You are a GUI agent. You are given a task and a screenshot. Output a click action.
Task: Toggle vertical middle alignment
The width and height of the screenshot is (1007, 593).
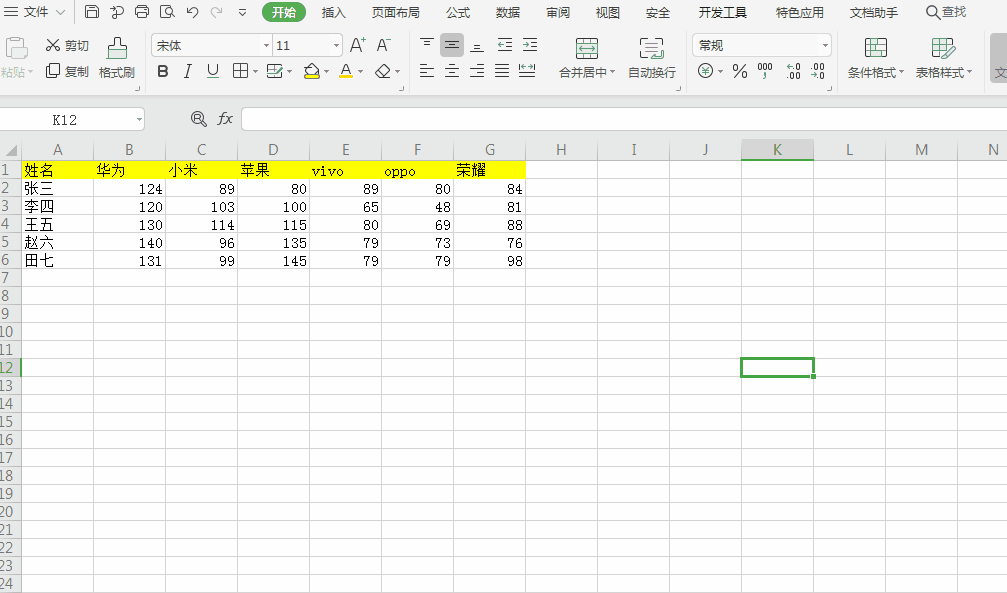(x=451, y=45)
